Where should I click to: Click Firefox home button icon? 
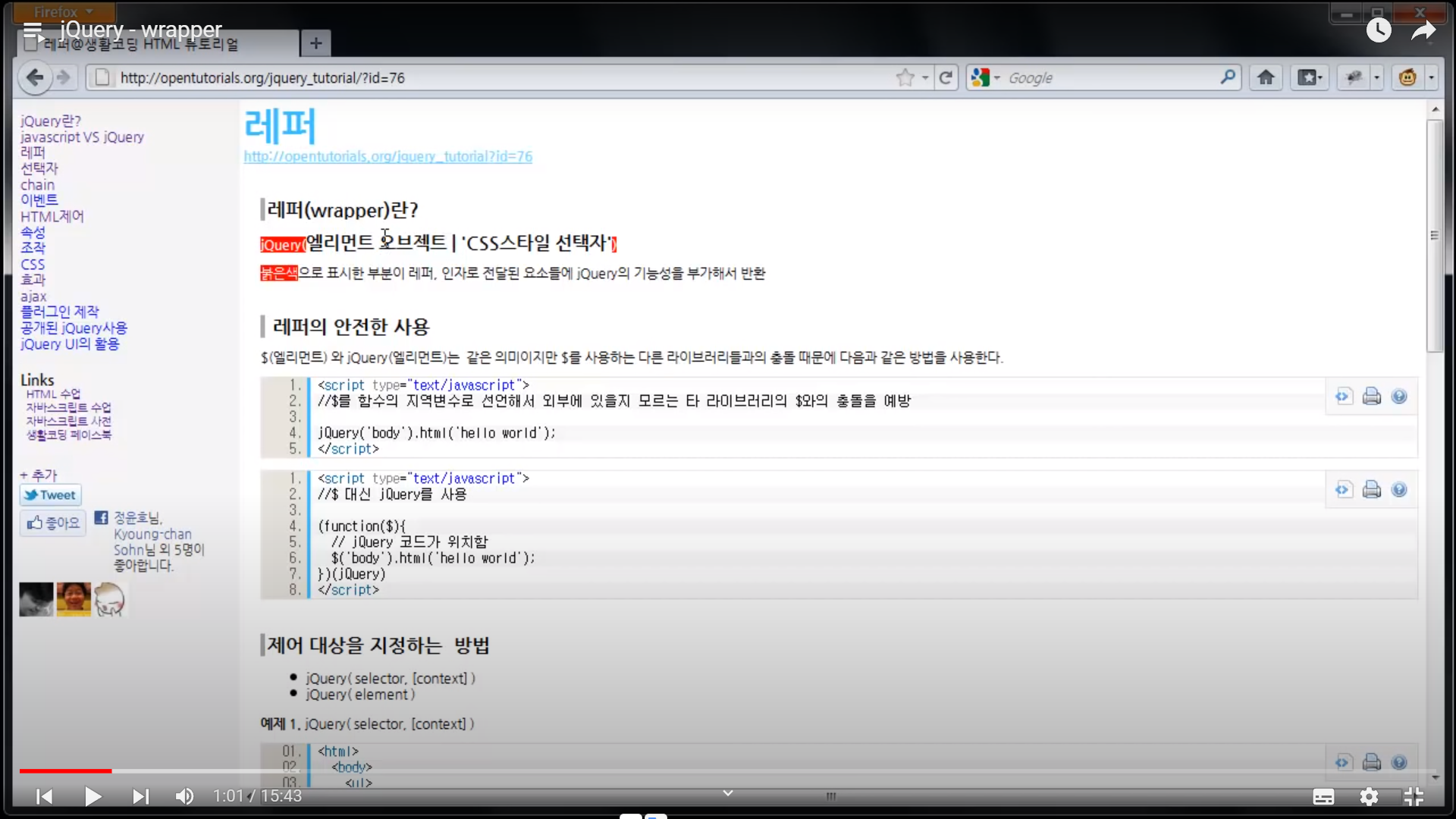(1266, 77)
